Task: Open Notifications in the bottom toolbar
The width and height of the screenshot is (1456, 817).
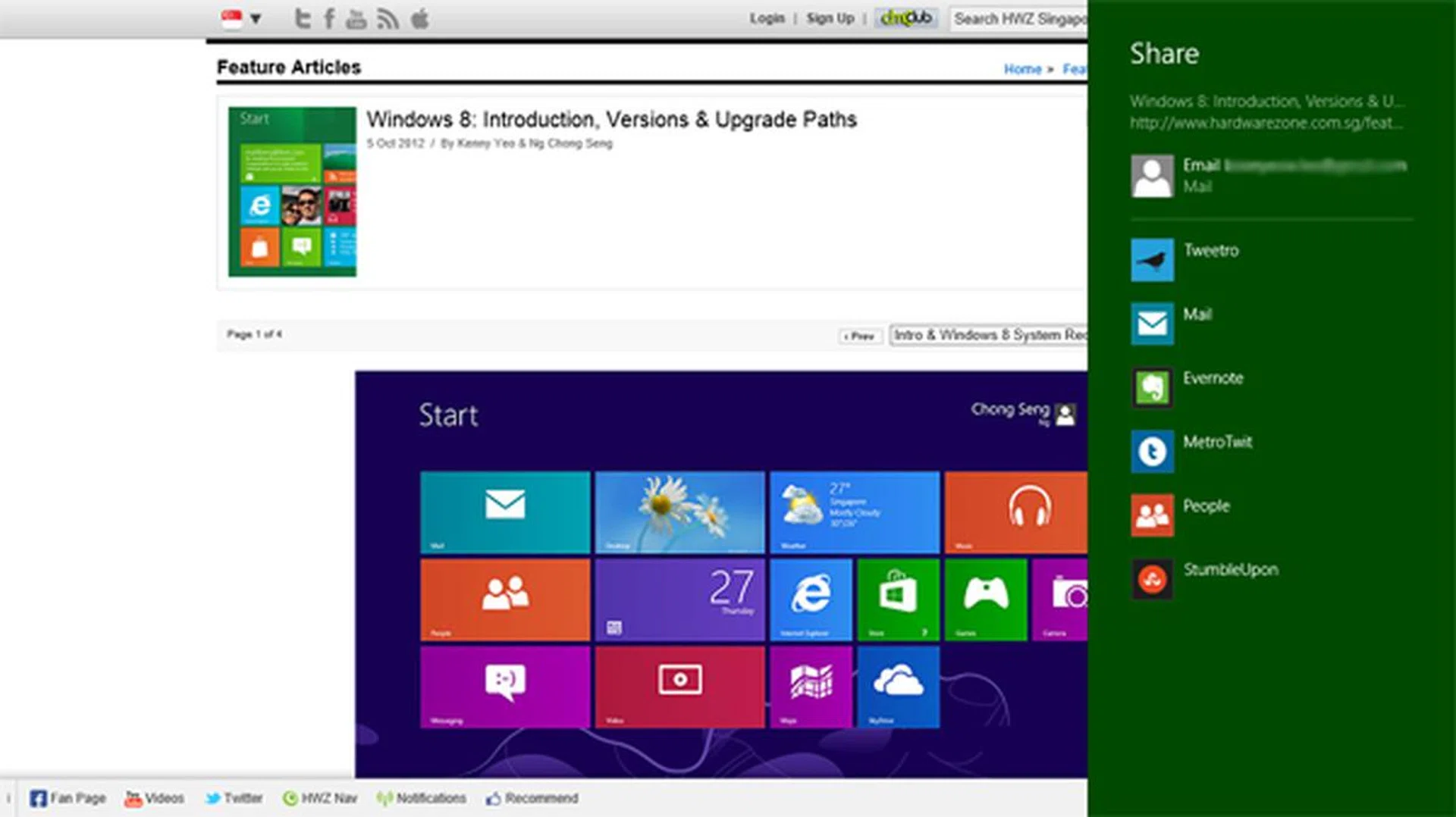Action: point(422,798)
